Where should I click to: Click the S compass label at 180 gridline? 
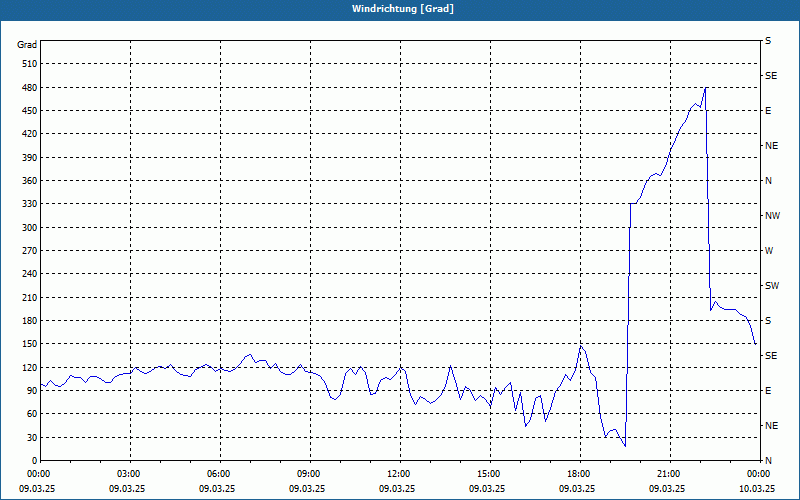coord(768,321)
